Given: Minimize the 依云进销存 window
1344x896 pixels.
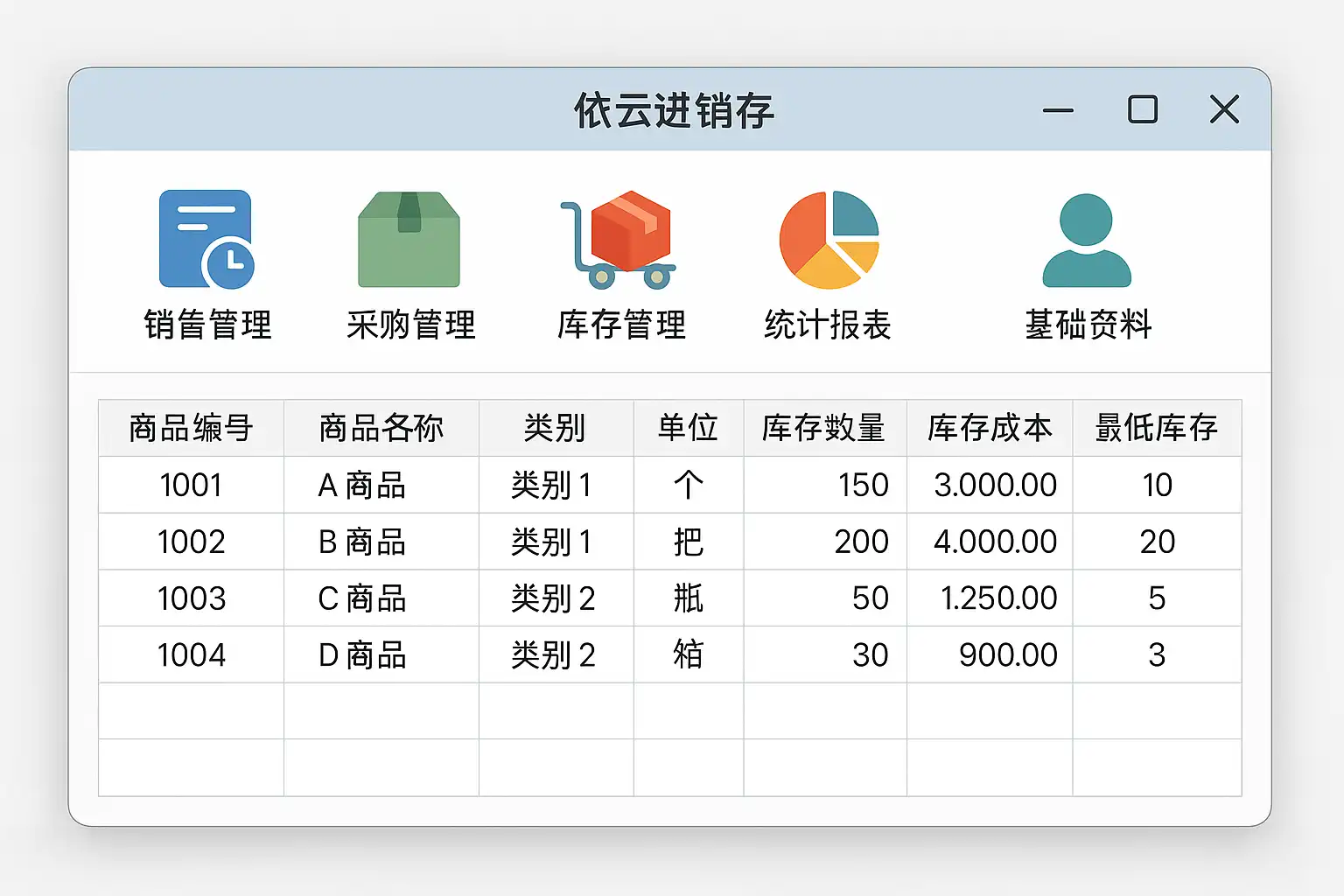Looking at the screenshot, I should (1058, 110).
